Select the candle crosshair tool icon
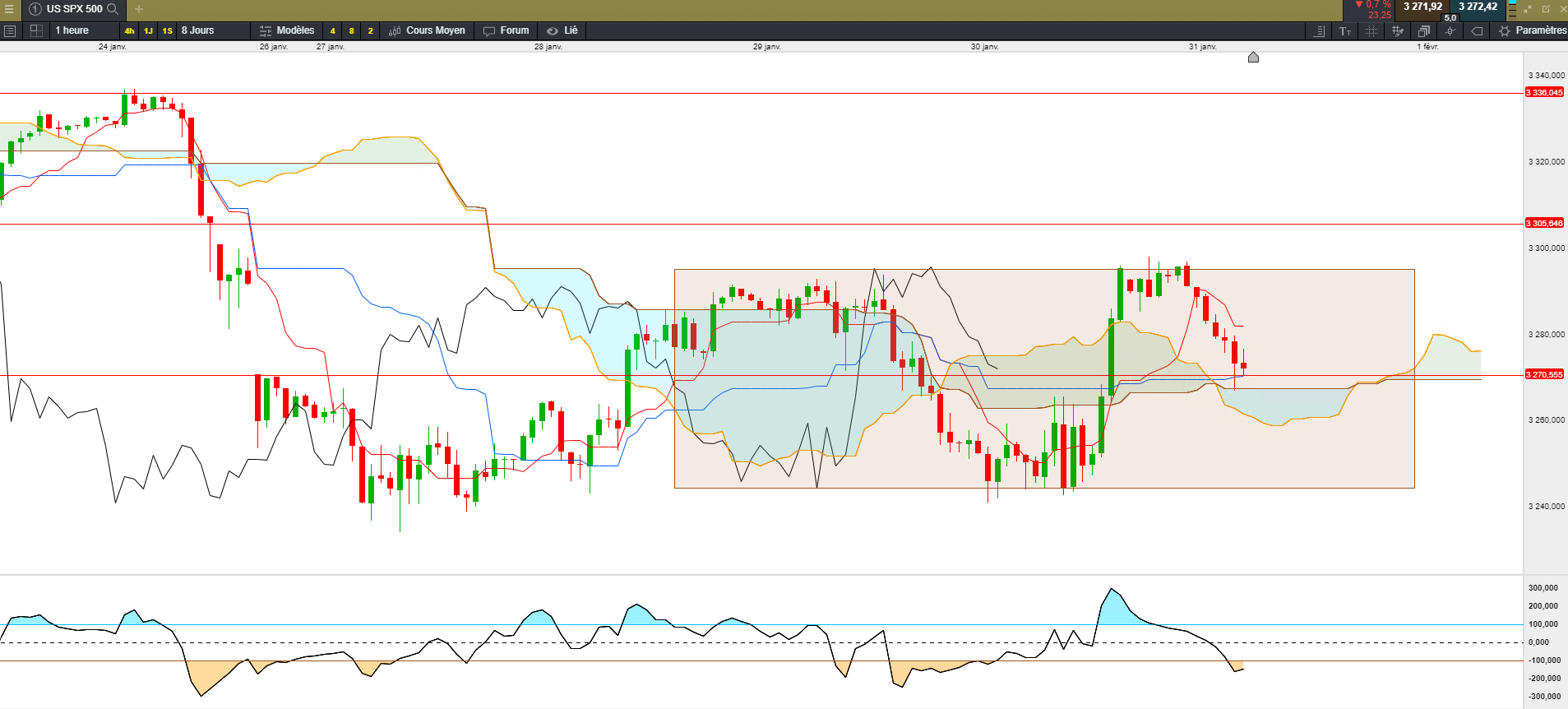 (1450, 30)
